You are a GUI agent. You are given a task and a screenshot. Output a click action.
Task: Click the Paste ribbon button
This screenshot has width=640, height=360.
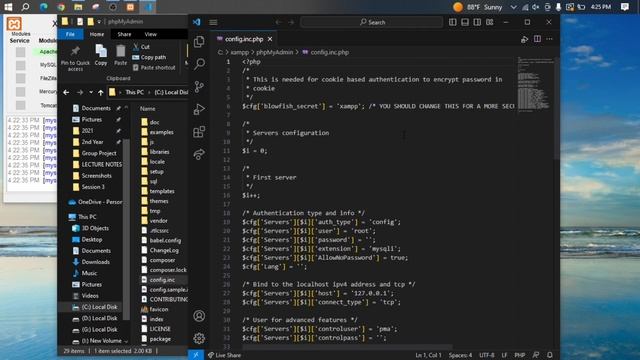[x=120, y=55]
